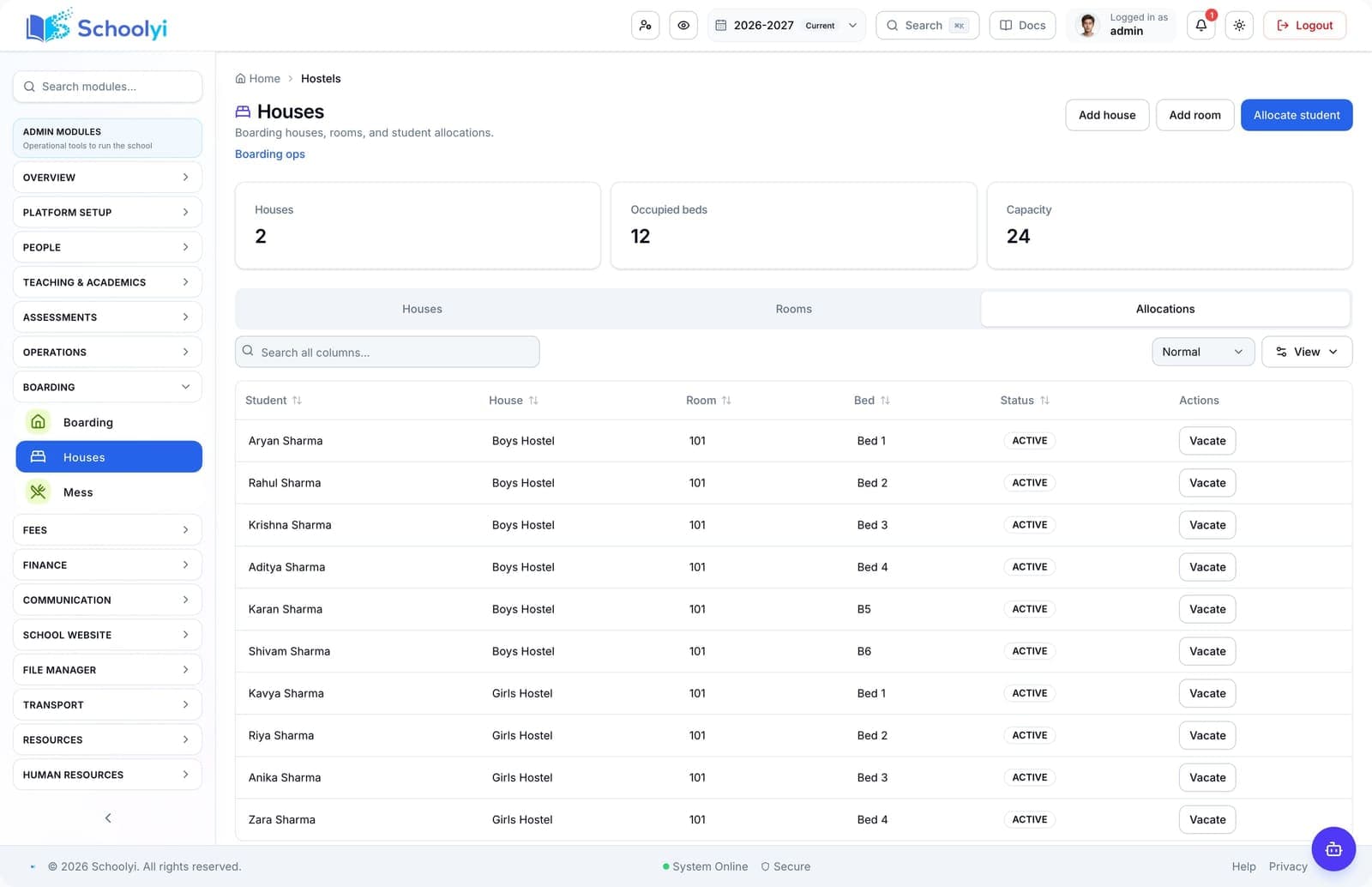Open the notifications bell

coord(1201,26)
